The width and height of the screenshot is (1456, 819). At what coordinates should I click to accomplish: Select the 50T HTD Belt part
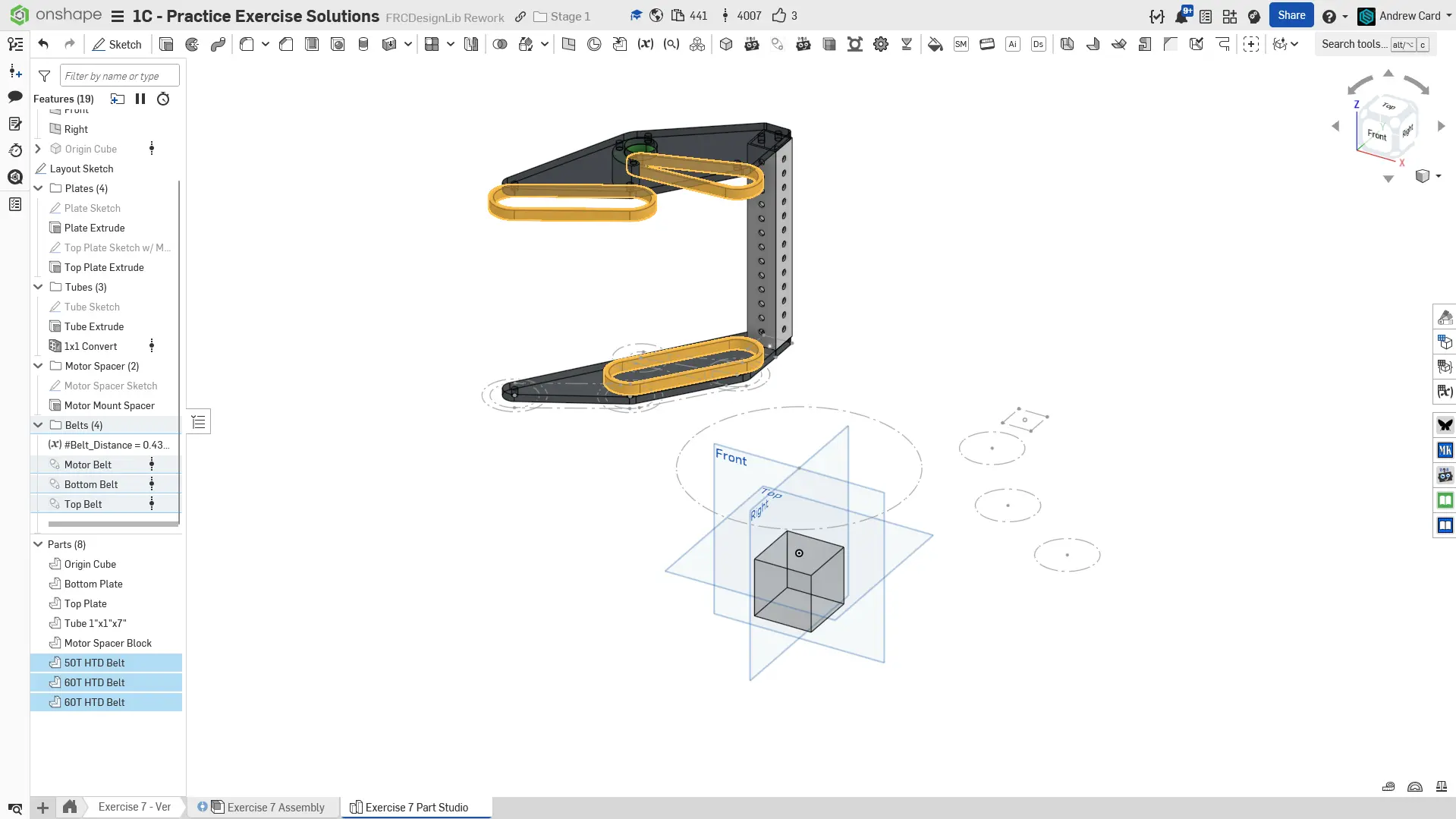(95, 663)
